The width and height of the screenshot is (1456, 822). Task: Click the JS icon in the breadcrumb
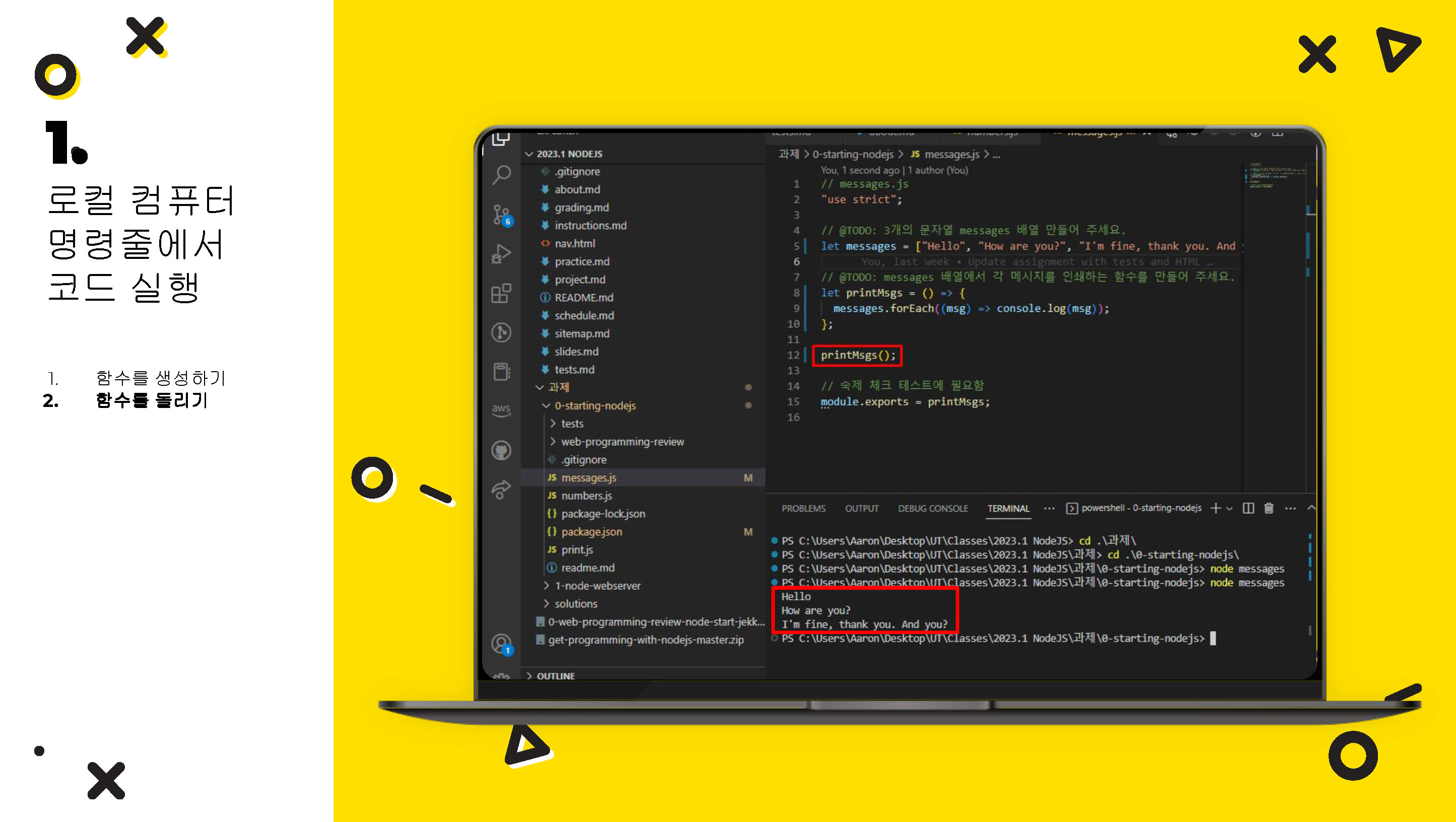(x=915, y=154)
